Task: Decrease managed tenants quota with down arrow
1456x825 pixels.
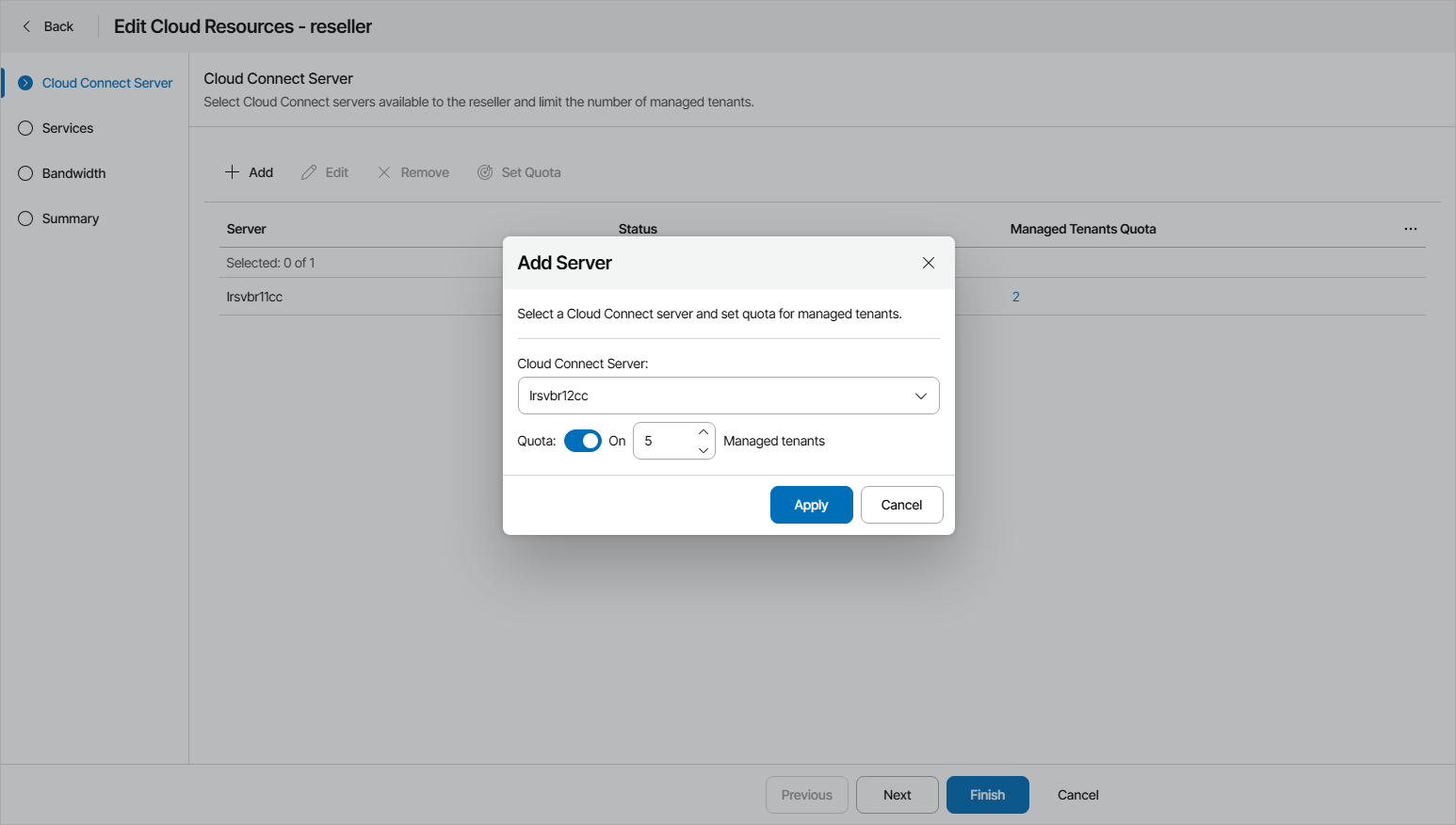Action: 704,450
